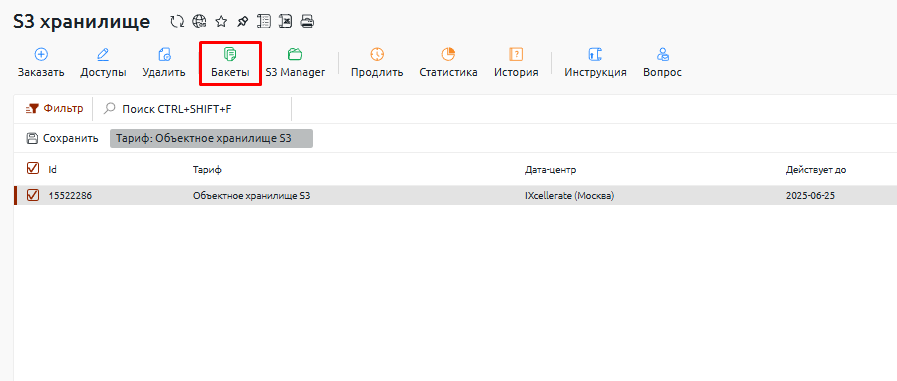Image resolution: width=897 pixels, height=381 pixels.
Task: Click the Тариф: Объектное хранилище S3 filter tag
Action: pyautogui.click(x=211, y=138)
